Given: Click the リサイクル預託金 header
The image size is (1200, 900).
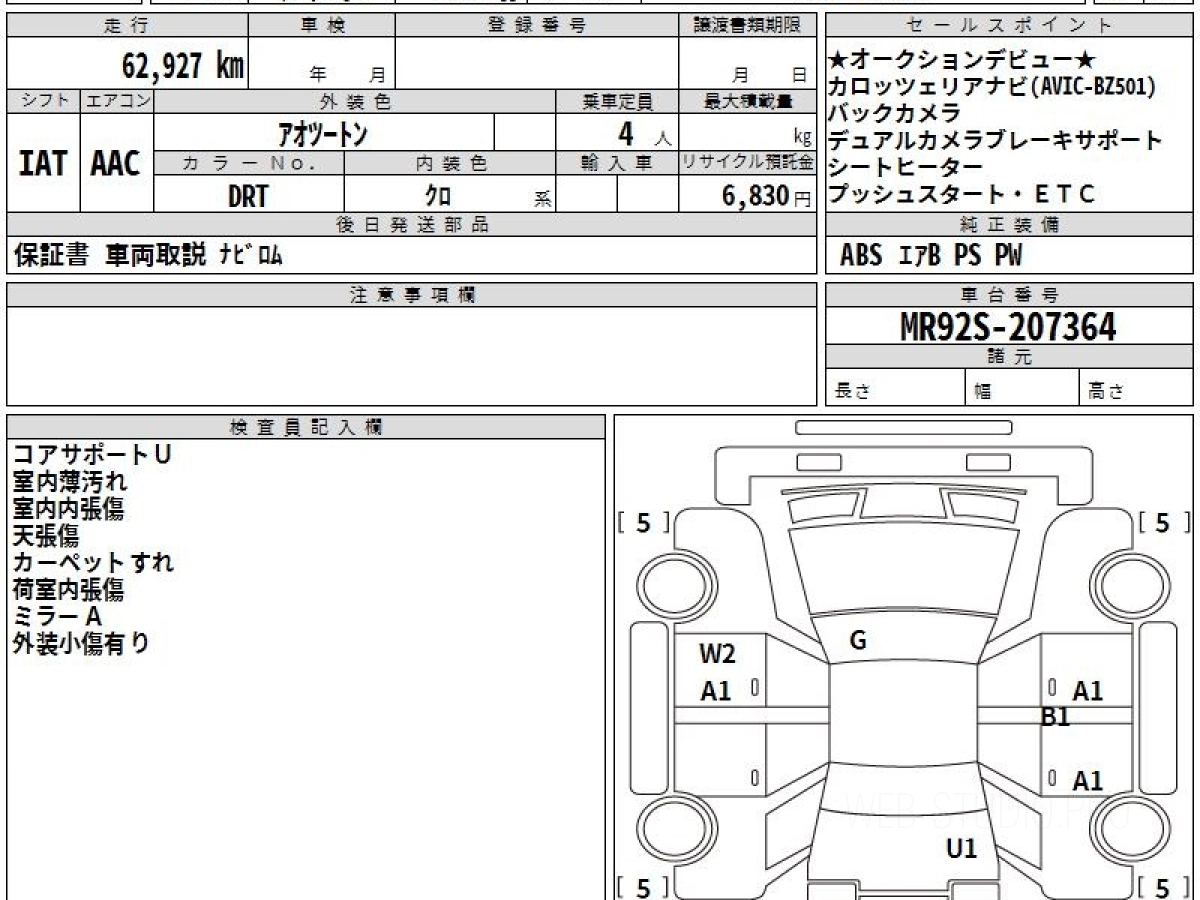Looking at the screenshot, I should coord(748,163).
